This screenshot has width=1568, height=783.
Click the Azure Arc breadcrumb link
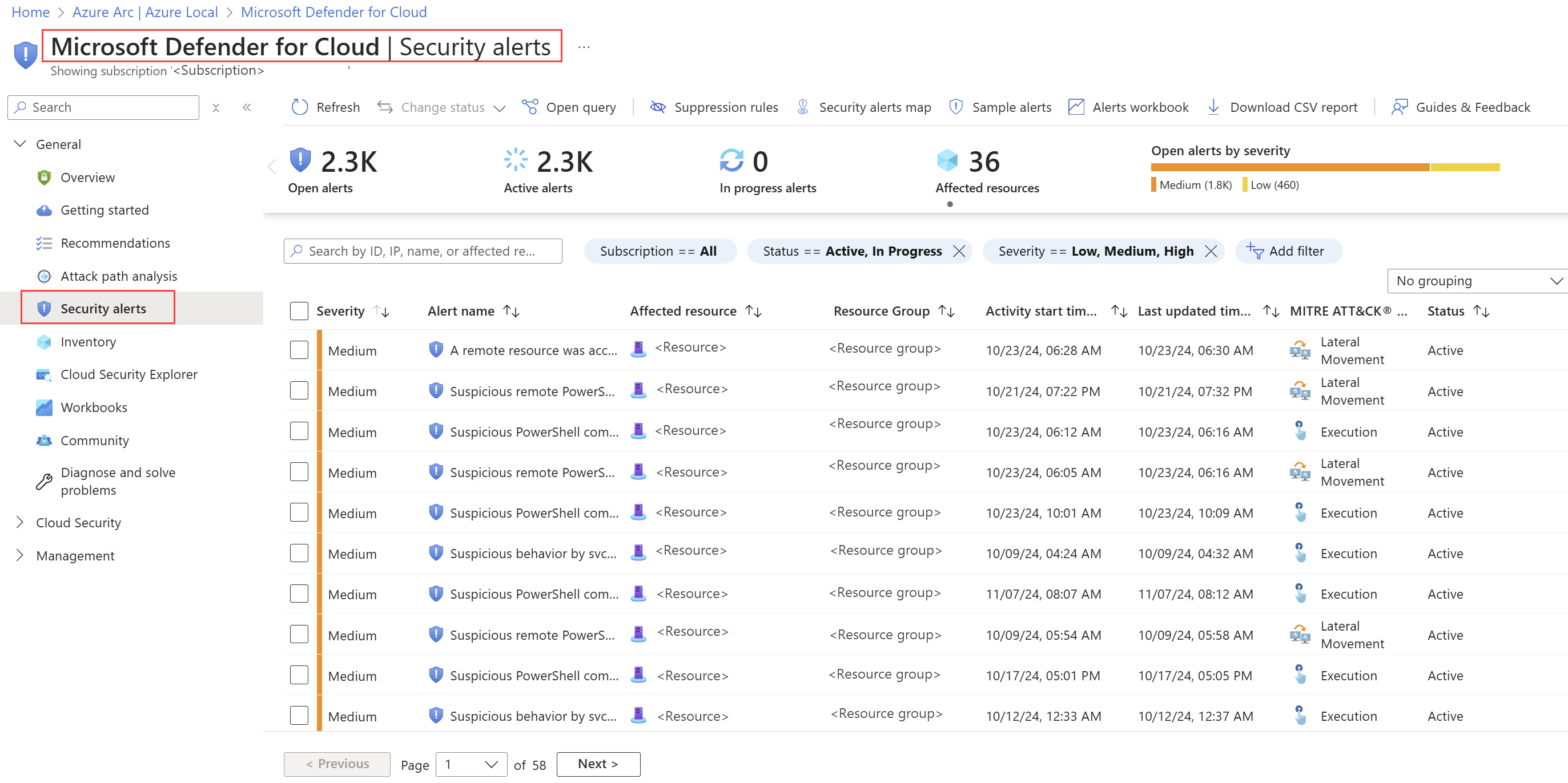pos(145,12)
